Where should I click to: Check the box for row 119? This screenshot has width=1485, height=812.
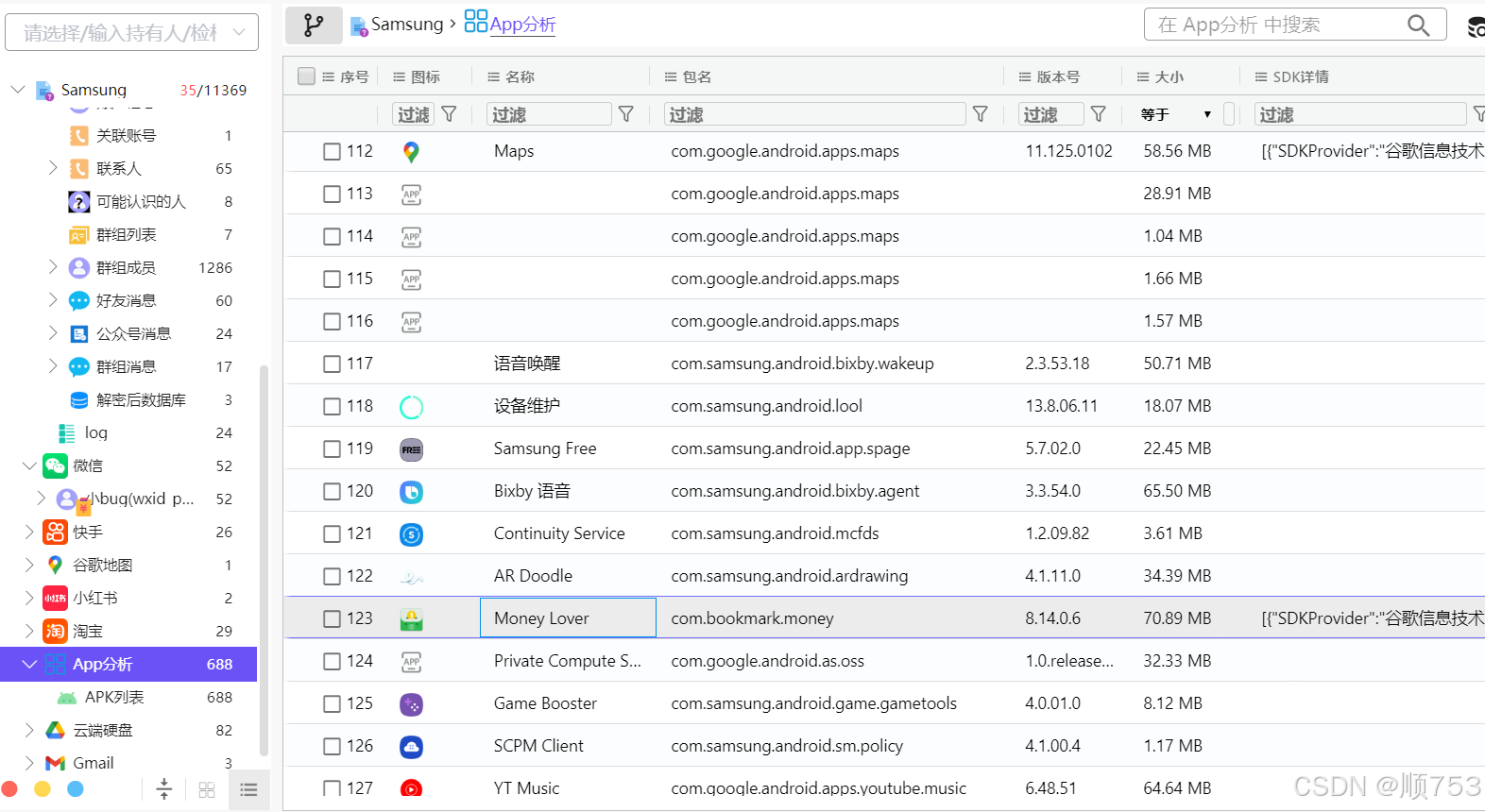click(332, 449)
